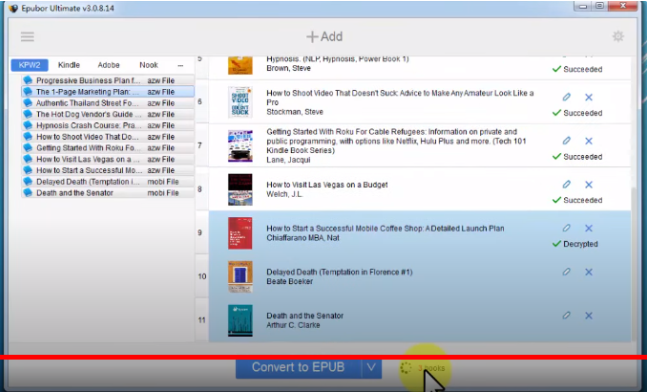Viewport: 647px width, 392px height.
Task: Expand the Convert to EPUB format dropdown arrow
Action: click(x=371, y=367)
